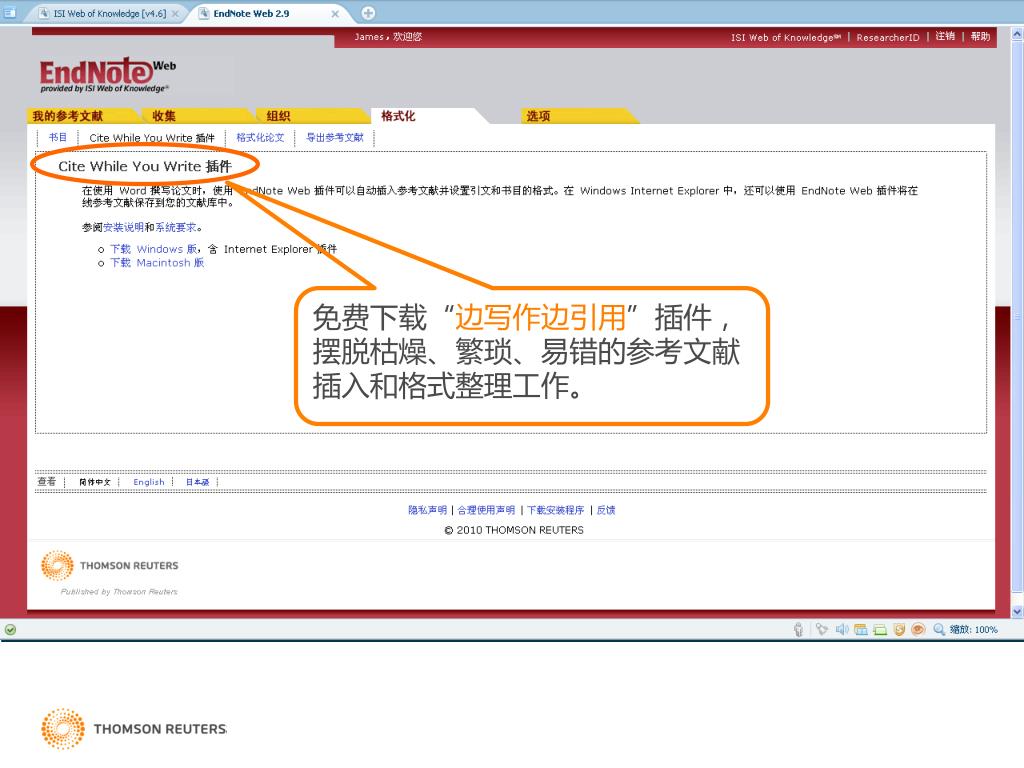Screen dimensions: 1024x768
Task: Open the 安装说明 link
Action: pyautogui.click(x=123, y=227)
